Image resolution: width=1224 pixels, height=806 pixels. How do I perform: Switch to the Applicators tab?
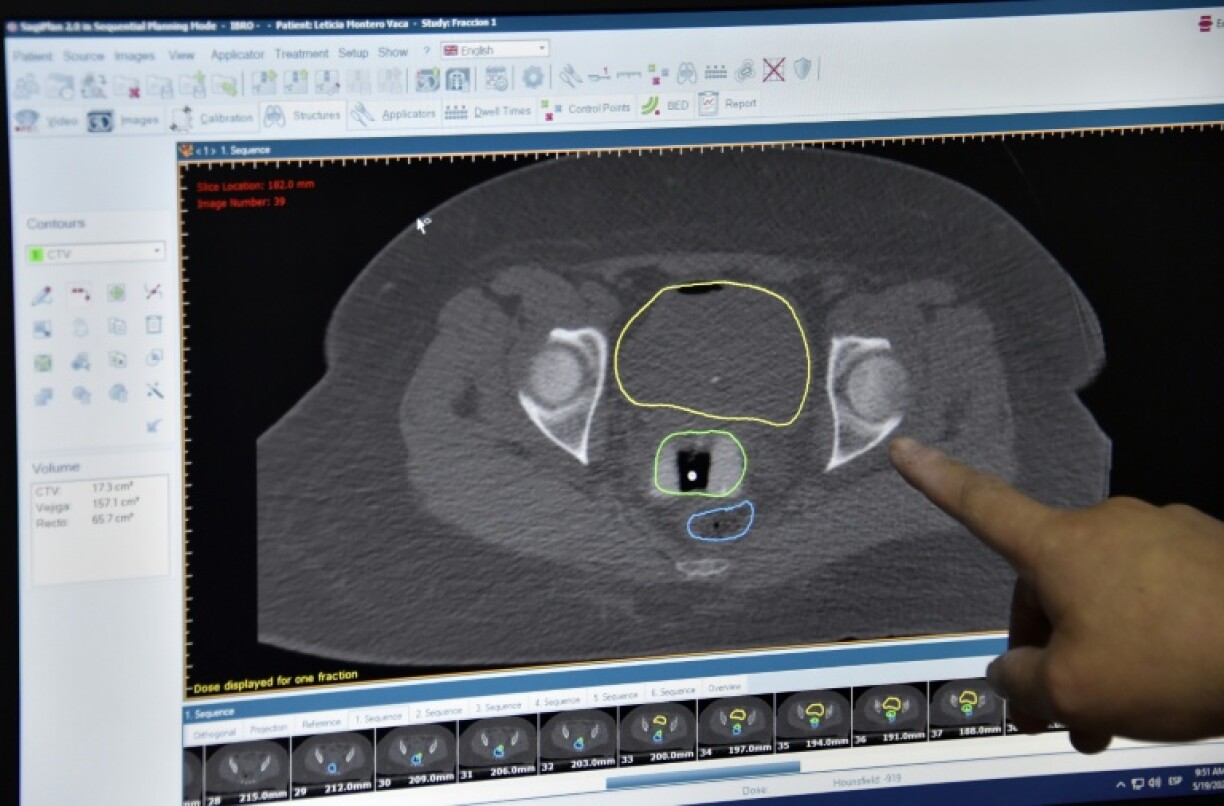(x=409, y=113)
